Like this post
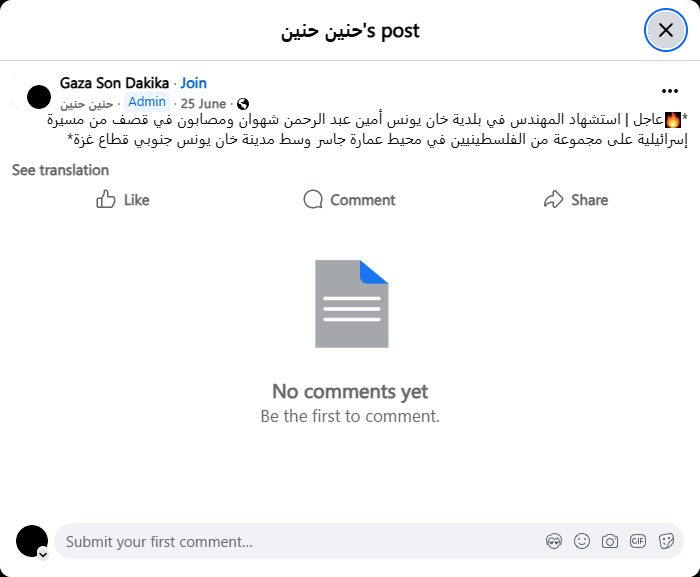Viewport: 700px width, 577px height. pyautogui.click(x=122, y=200)
